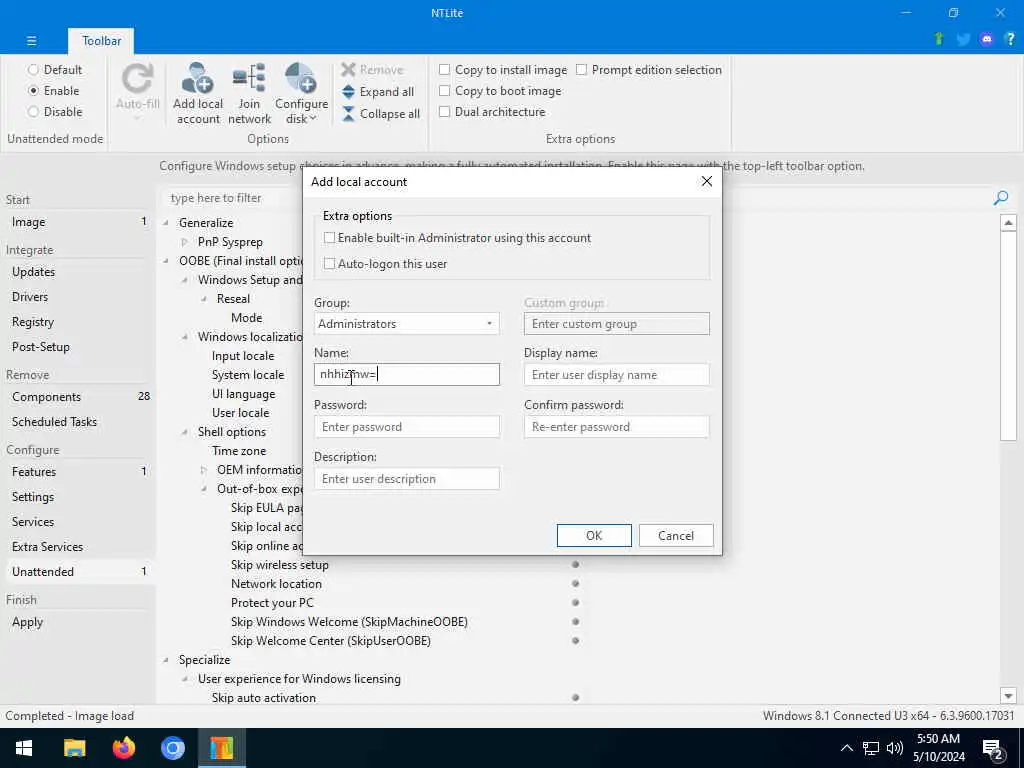Open the Windows Start button
The height and width of the screenshot is (768, 1024).
[x=24, y=748]
